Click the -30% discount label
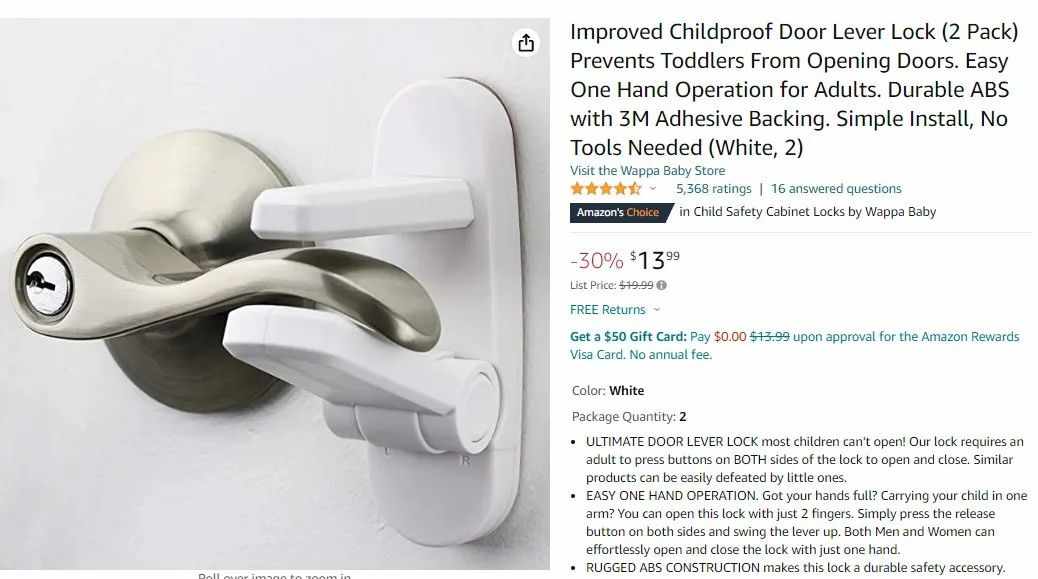This screenshot has width=1038, height=579. tap(597, 261)
